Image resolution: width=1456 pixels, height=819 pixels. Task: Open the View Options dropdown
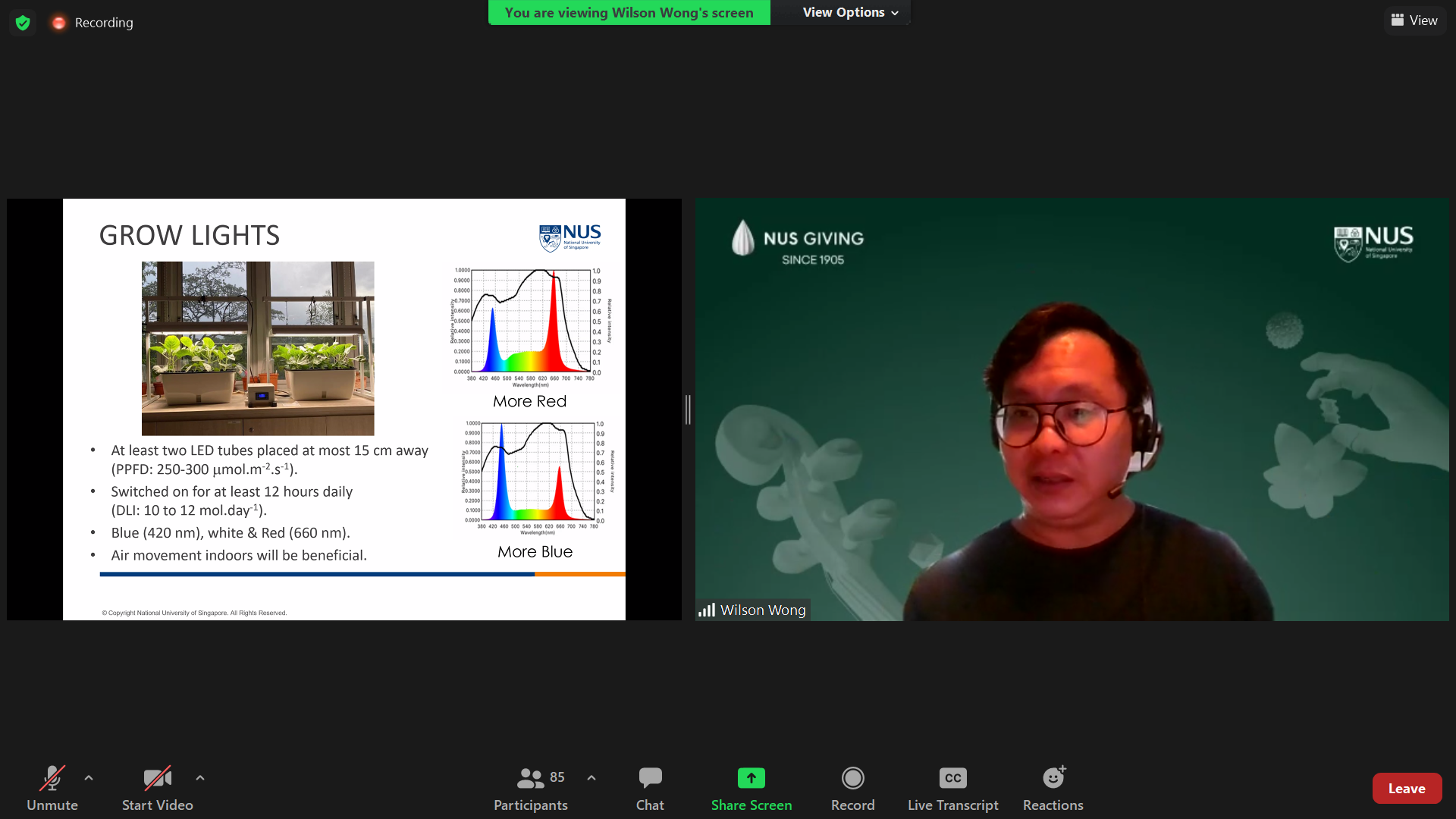coord(850,12)
